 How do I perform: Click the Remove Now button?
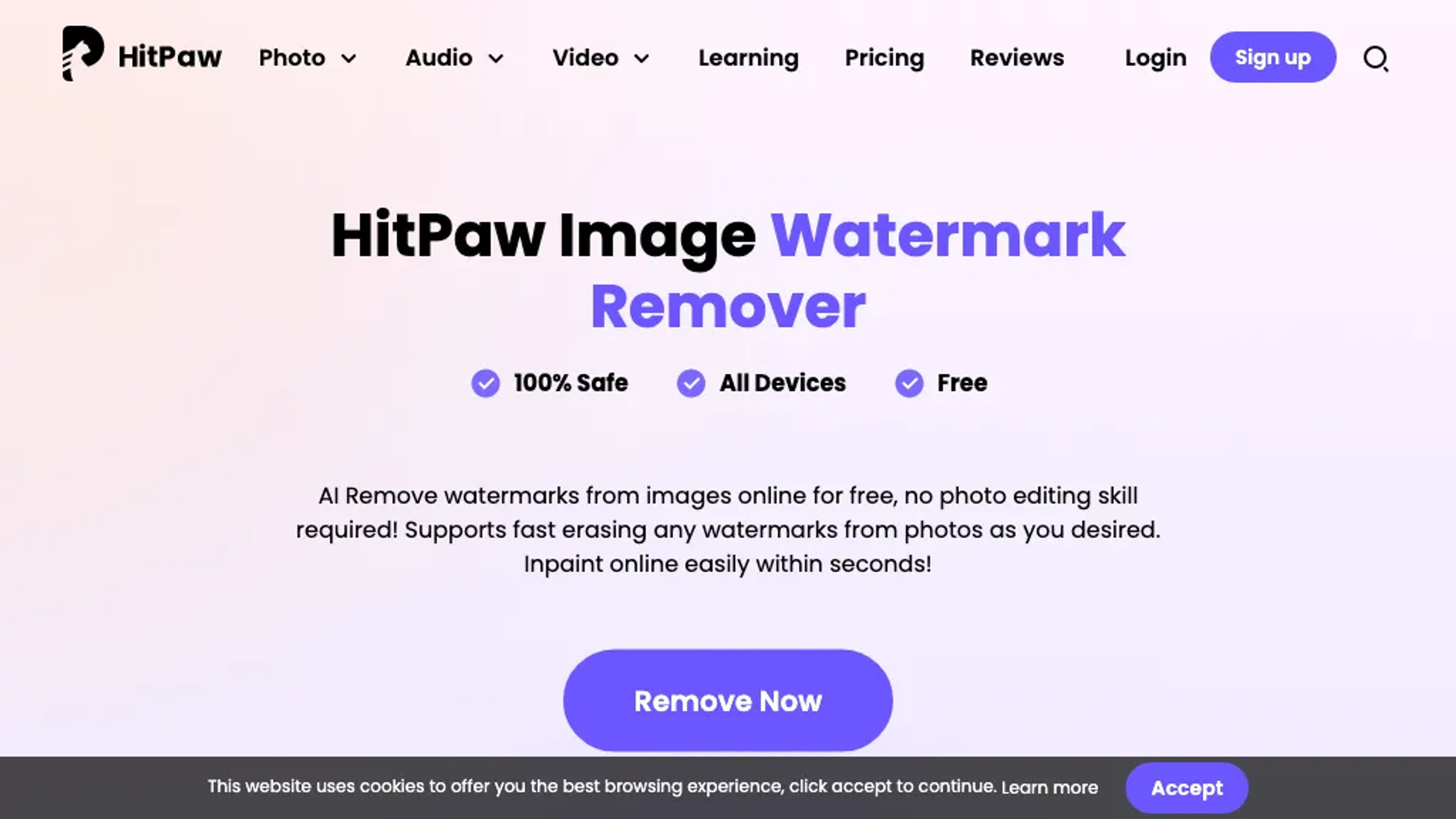pos(728,700)
